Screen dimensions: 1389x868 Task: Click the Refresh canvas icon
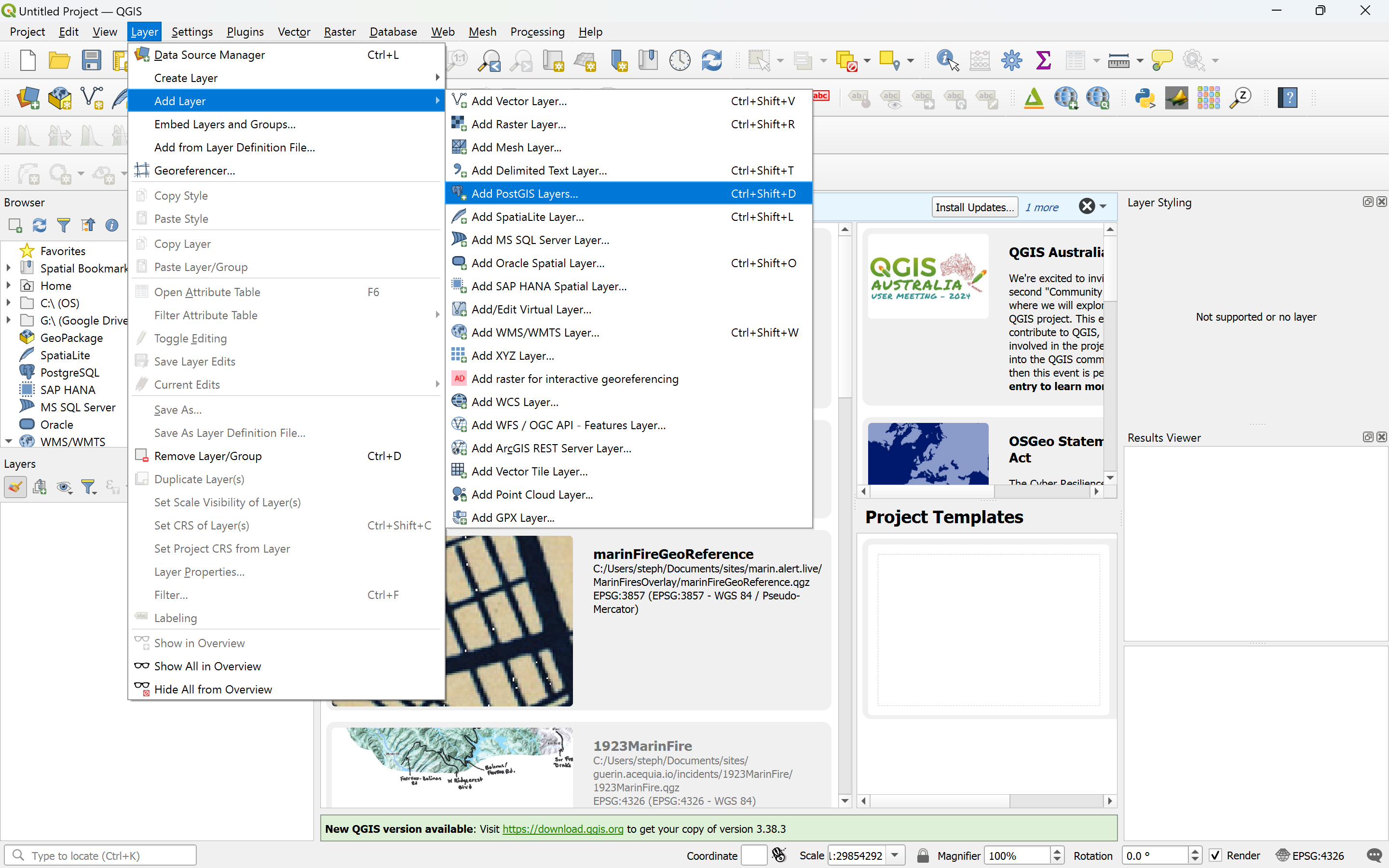pos(712,60)
